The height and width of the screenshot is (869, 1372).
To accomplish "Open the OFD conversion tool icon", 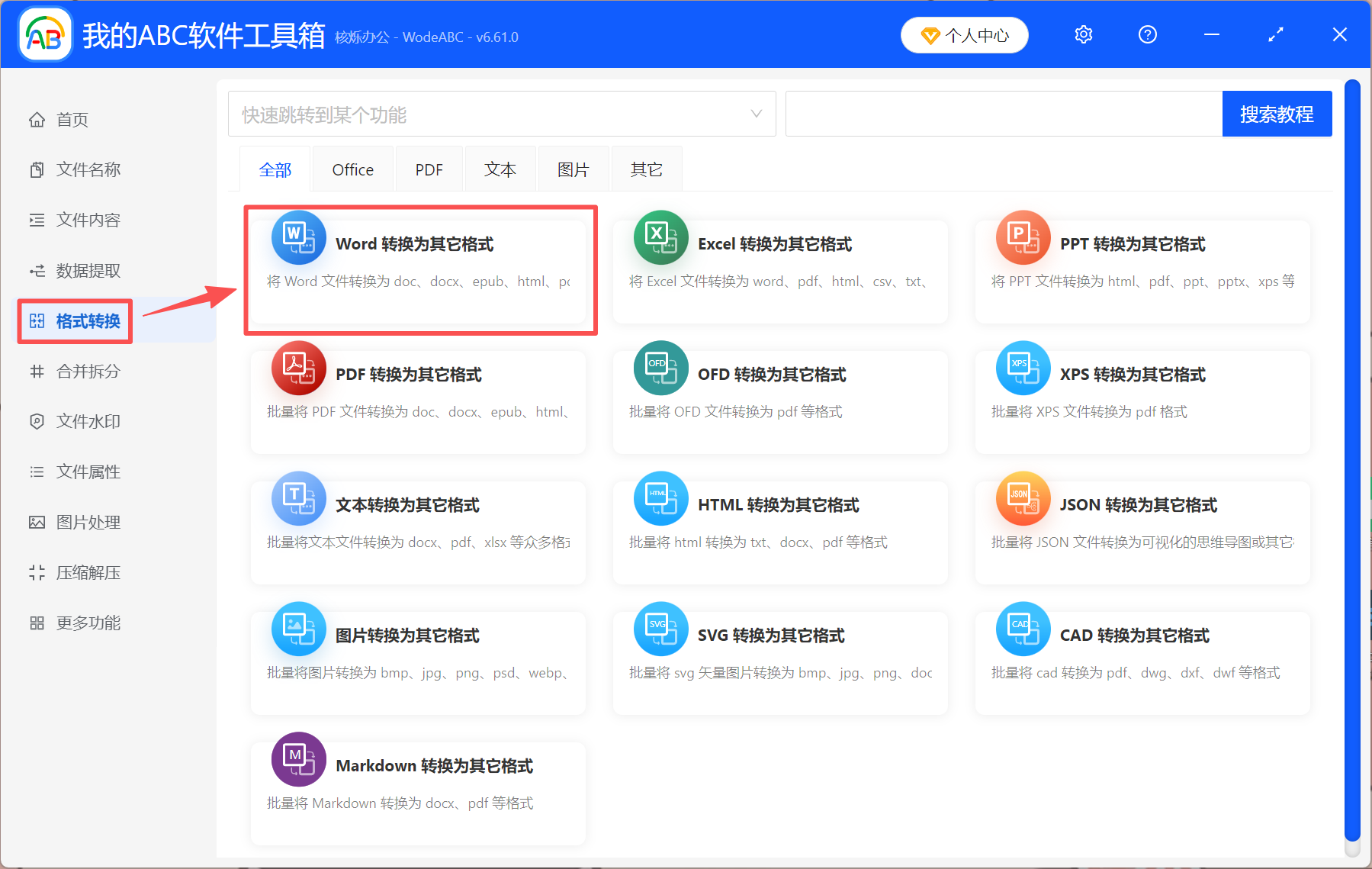I will [x=660, y=368].
